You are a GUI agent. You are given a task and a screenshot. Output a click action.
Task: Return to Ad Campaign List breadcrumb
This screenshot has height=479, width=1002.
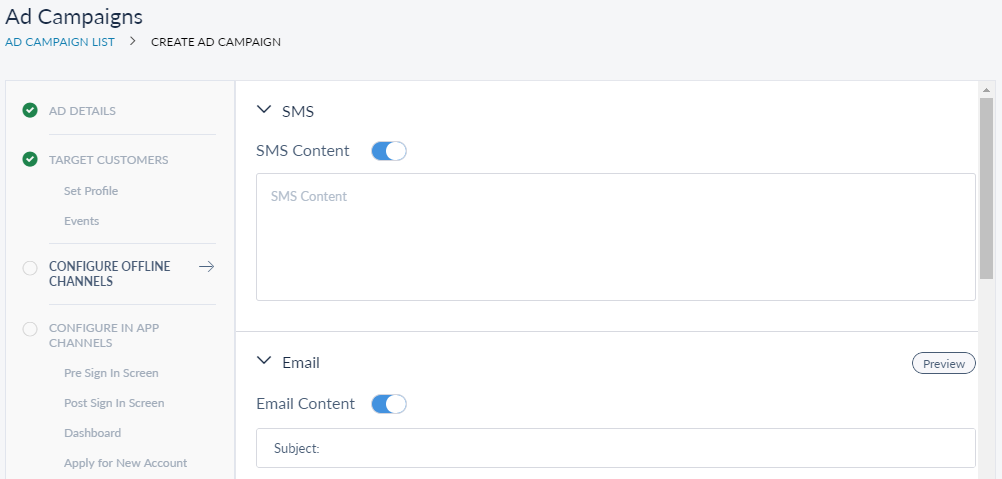60,42
